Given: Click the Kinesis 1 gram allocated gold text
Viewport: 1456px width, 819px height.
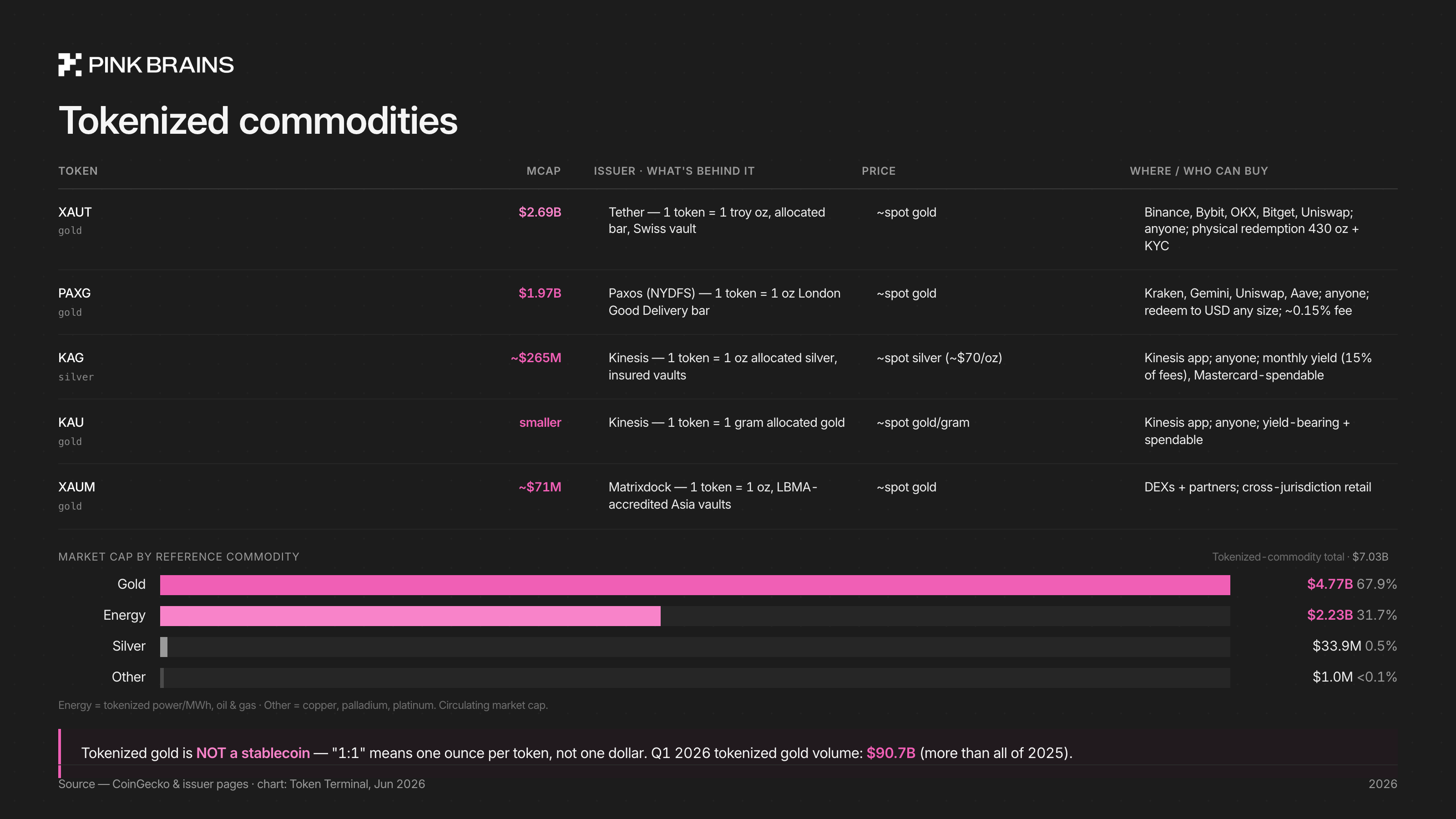Looking at the screenshot, I should [726, 423].
